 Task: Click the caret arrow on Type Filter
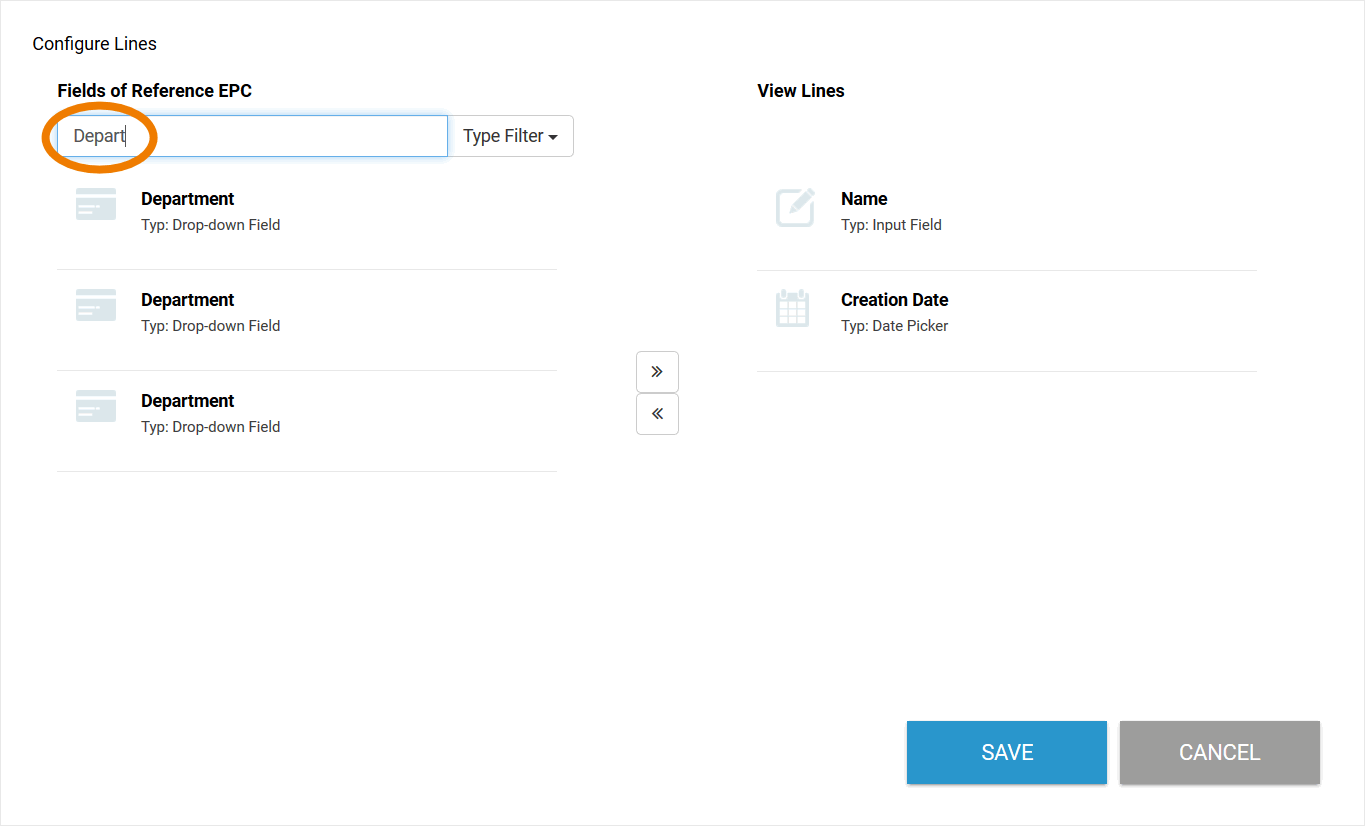[x=553, y=137]
